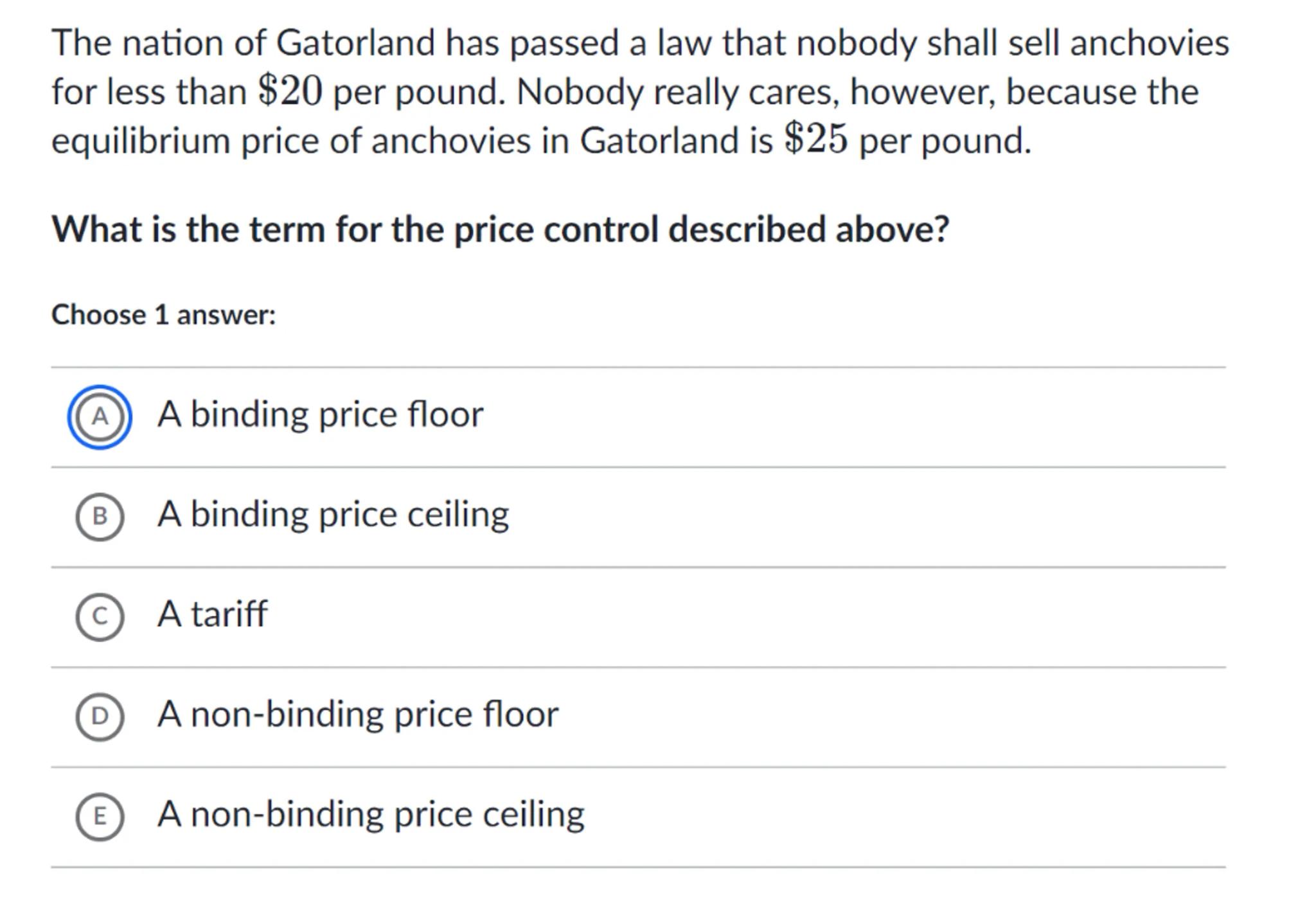Screen dimensions: 1316x917
Task: Click the bold question about the price control
Action: tap(500, 229)
